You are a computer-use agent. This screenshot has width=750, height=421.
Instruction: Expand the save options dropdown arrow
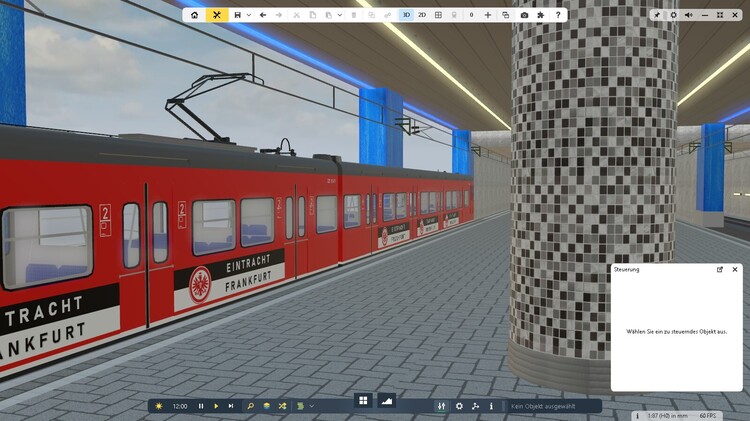pos(249,15)
